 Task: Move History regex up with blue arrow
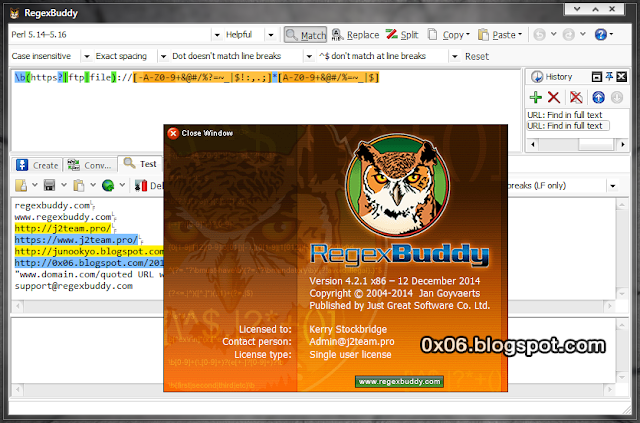(598, 97)
